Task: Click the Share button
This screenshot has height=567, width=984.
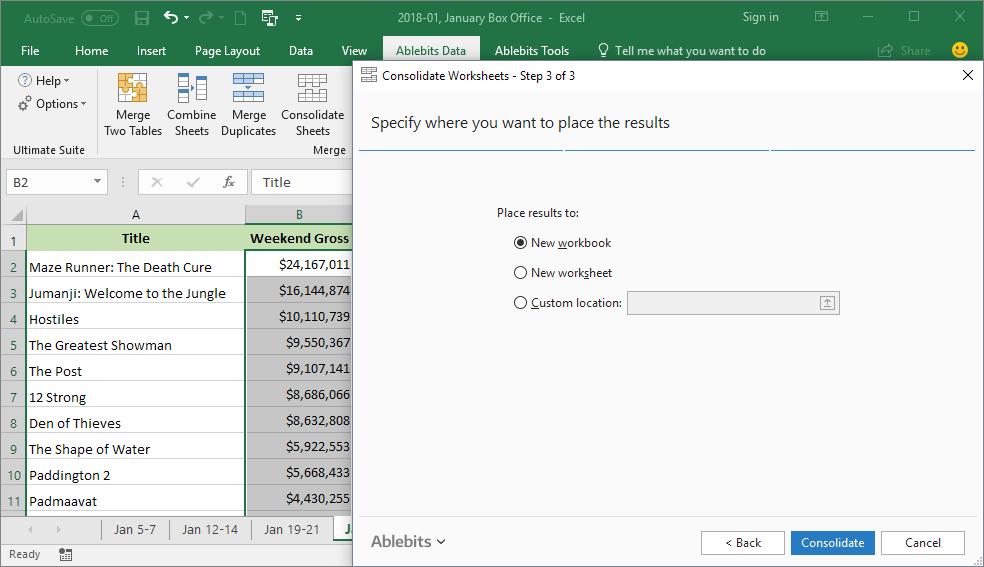Action: (x=904, y=51)
